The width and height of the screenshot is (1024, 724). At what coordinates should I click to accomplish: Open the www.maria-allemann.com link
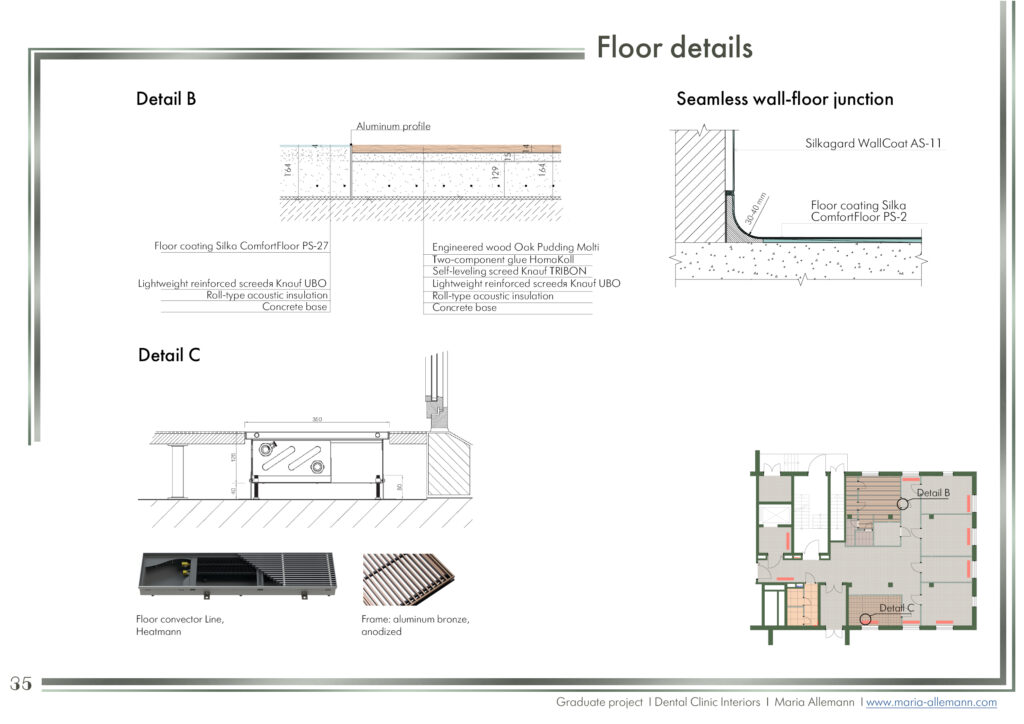(931, 702)
